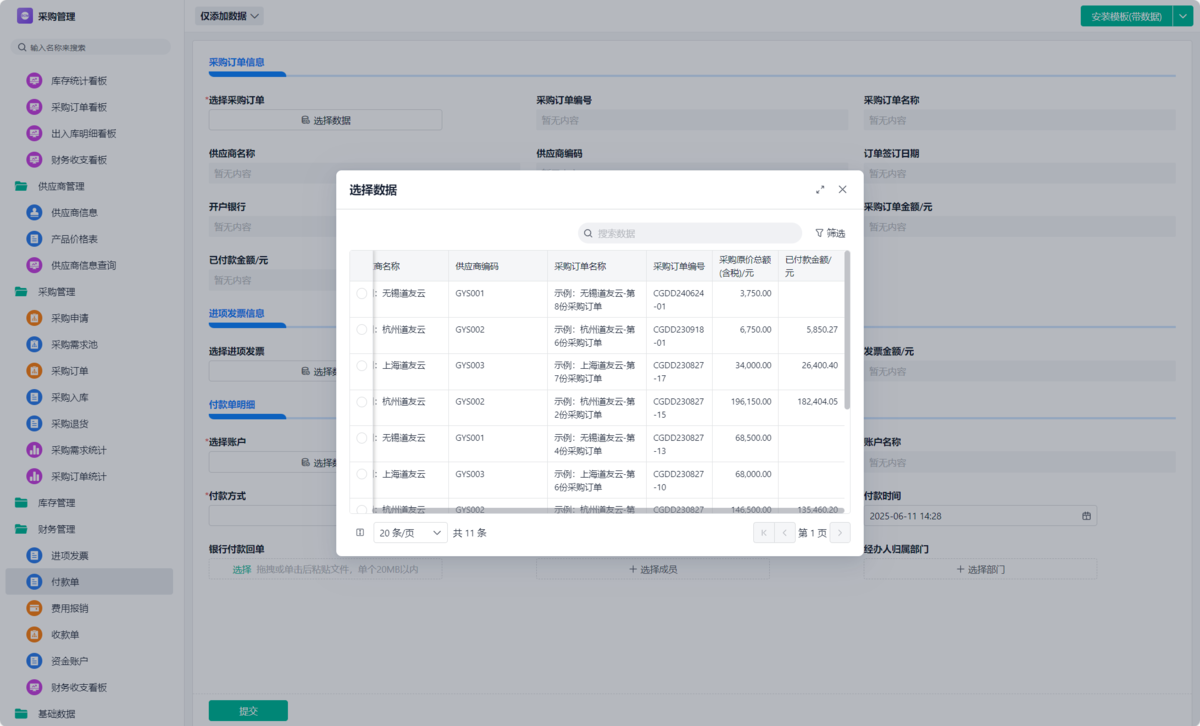Click 选择数据 under 选择采购订单
This screenshot has height=726, width=1200.
(325, 120)
